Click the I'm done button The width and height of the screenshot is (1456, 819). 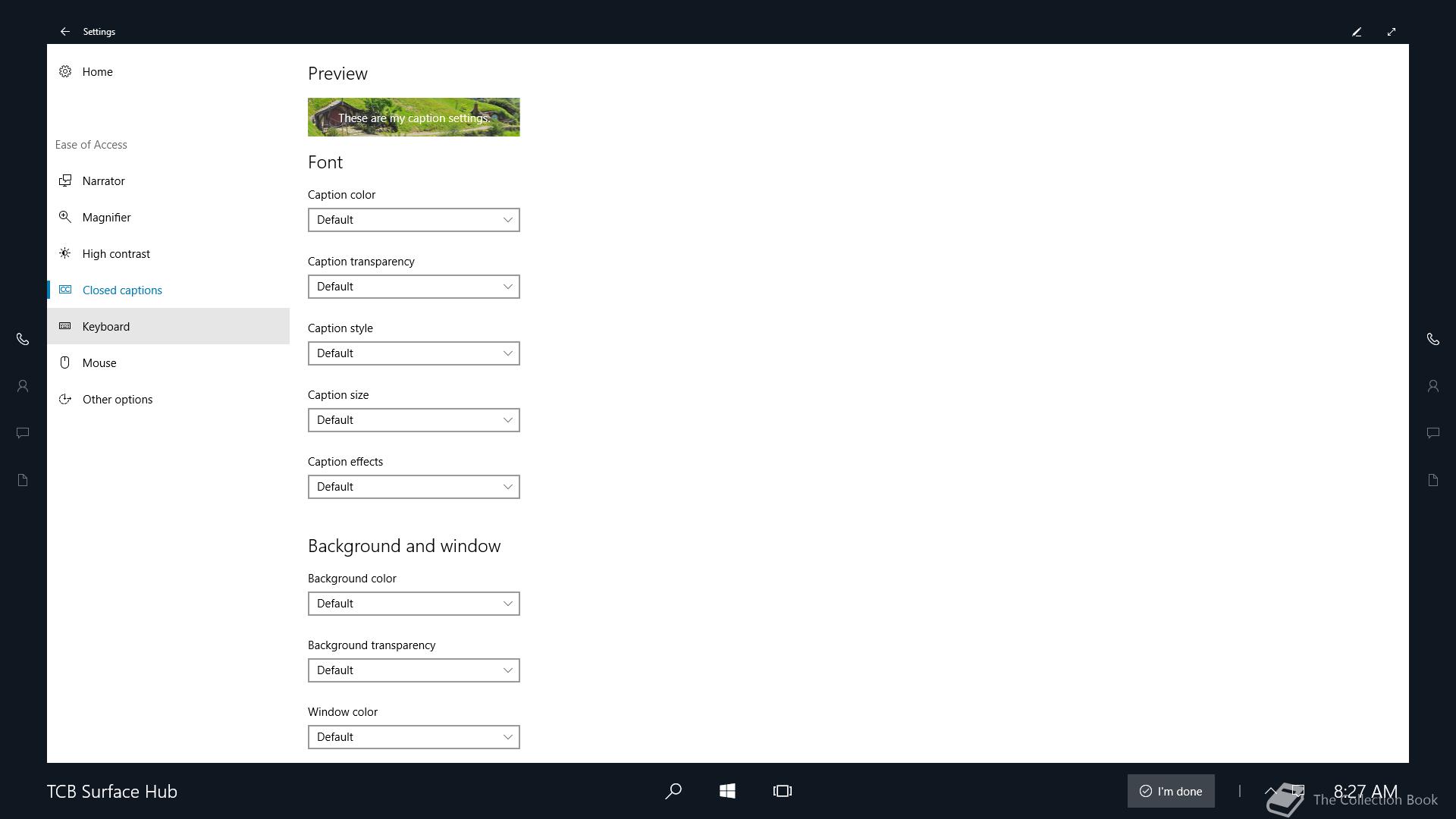pyautogui.click(x=1171, y=791)
